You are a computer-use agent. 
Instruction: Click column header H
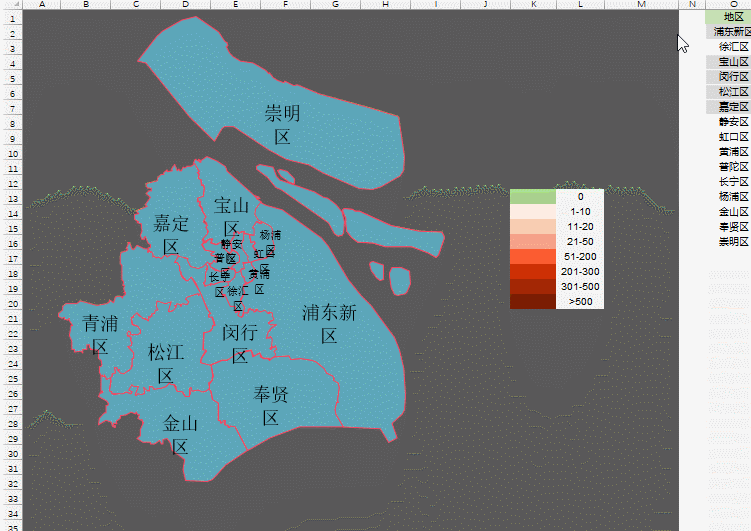[x=385, y=5]
